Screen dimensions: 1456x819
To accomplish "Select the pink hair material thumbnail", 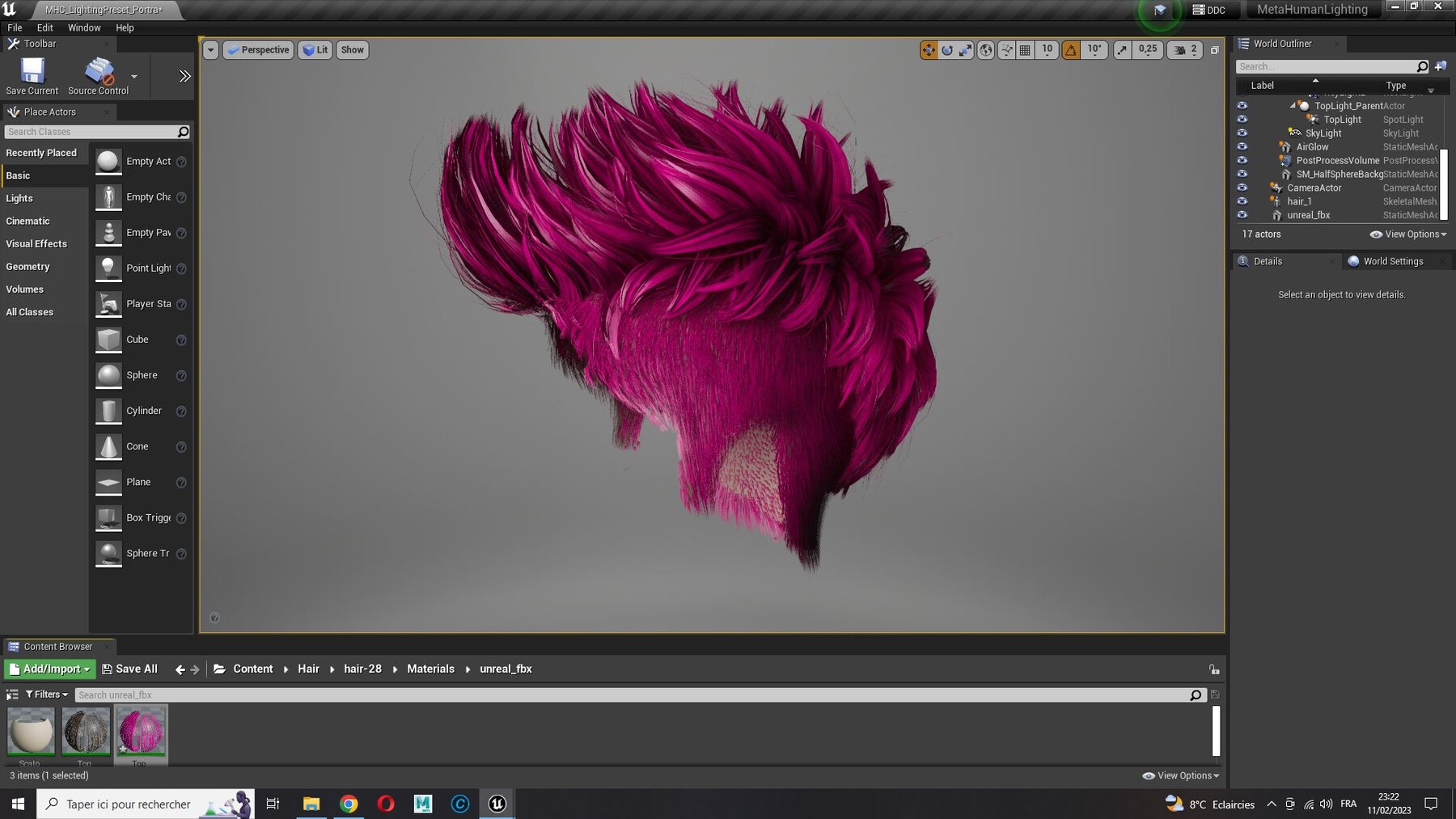I will 141,732.
